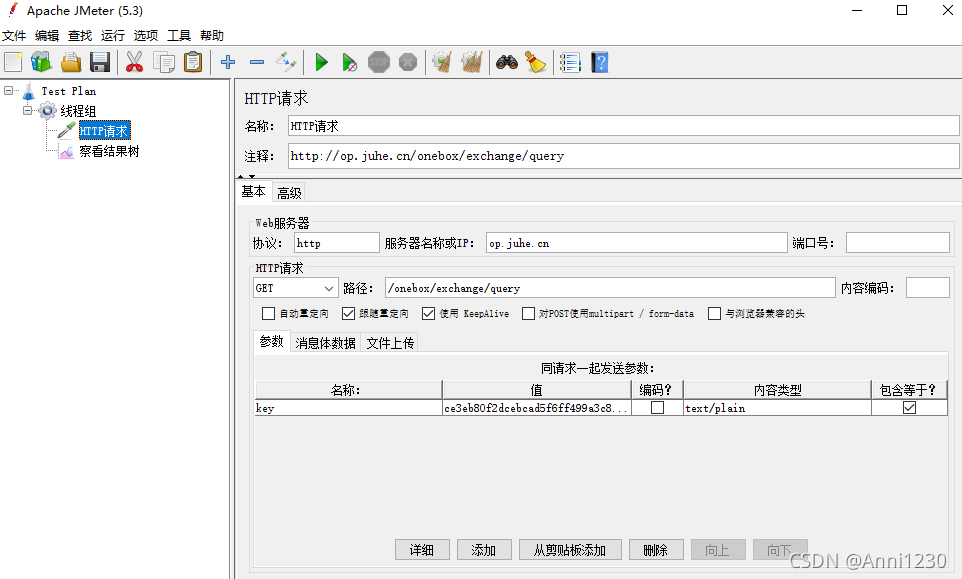Toggle 与浏览器兼容的头 checkbox

714,313
